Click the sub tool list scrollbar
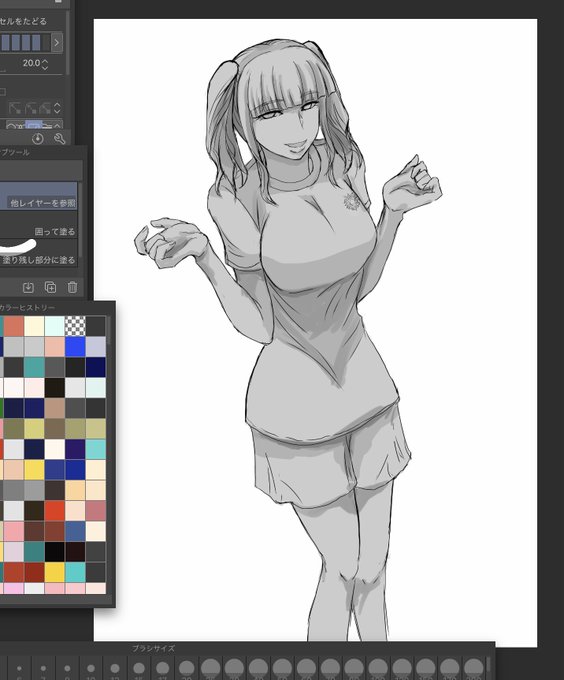The width and height of the screenshot is (564, 680). [80, 219]
